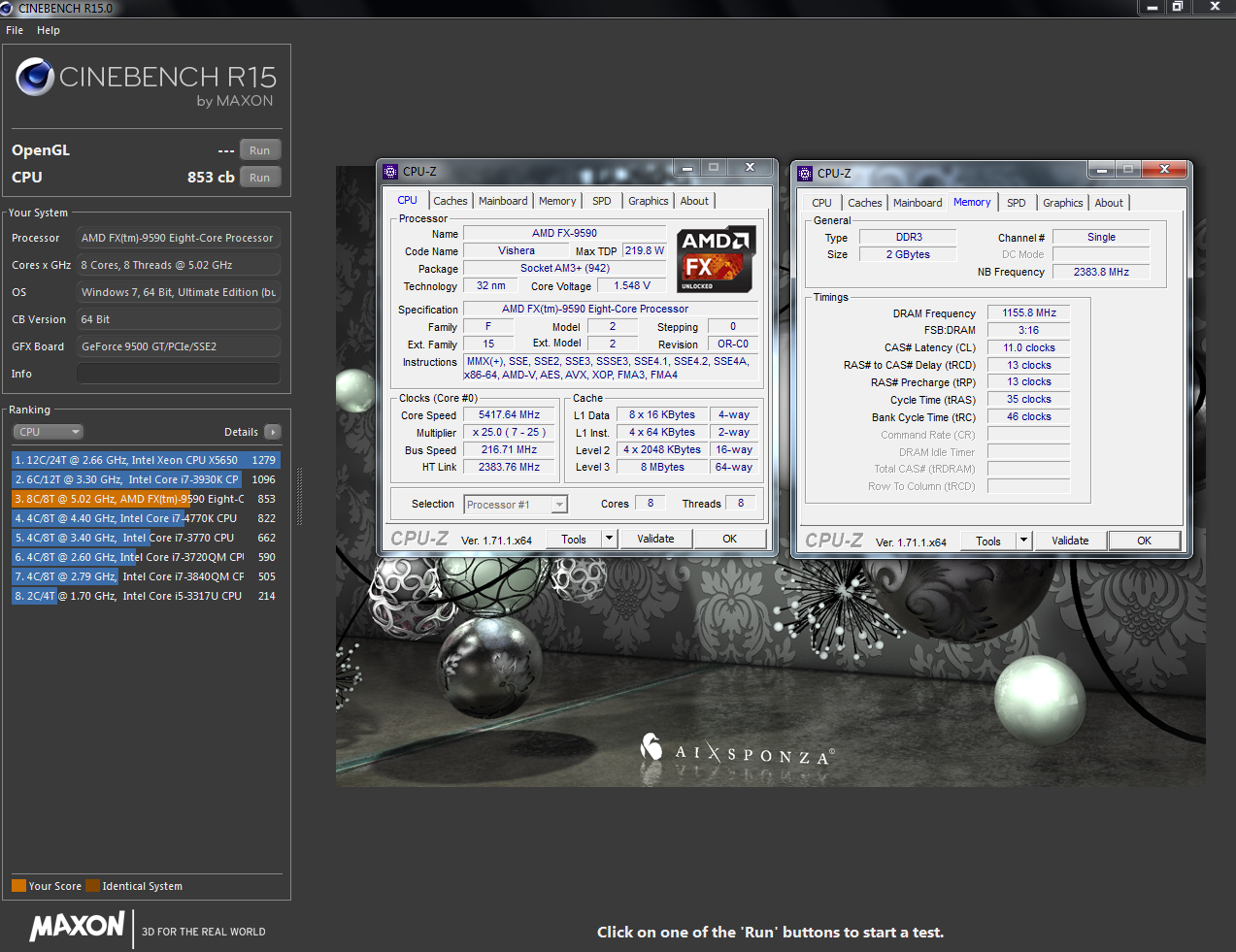Click the MAXON logo at bottom

[x=78, y=926]
